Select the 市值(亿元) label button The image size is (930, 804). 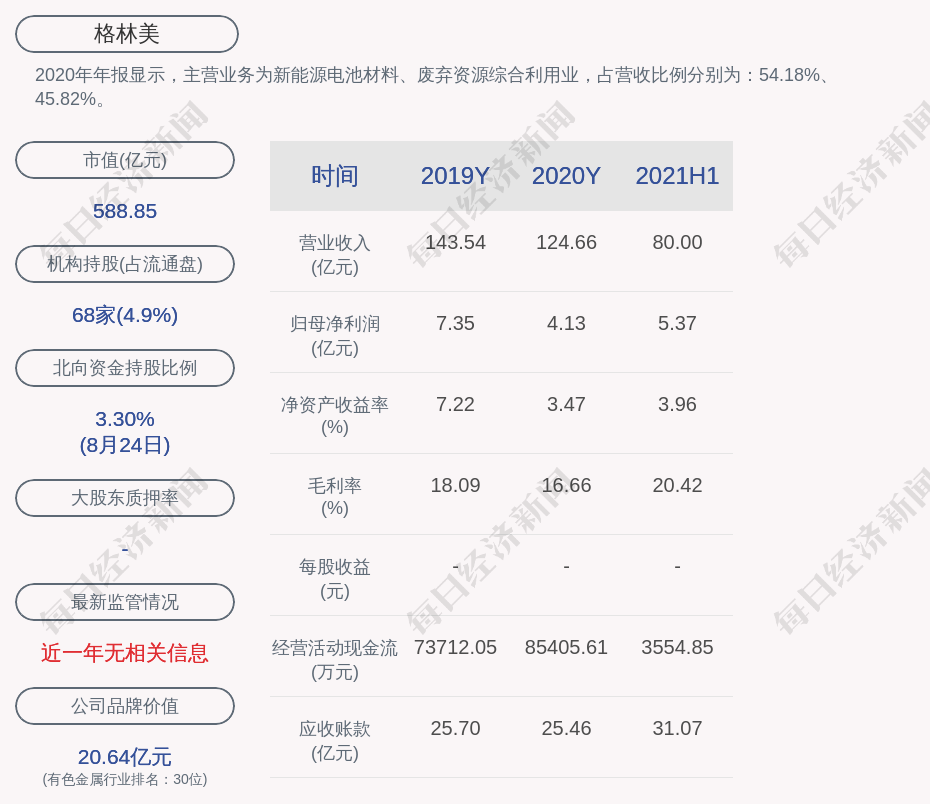pos(125,160)
